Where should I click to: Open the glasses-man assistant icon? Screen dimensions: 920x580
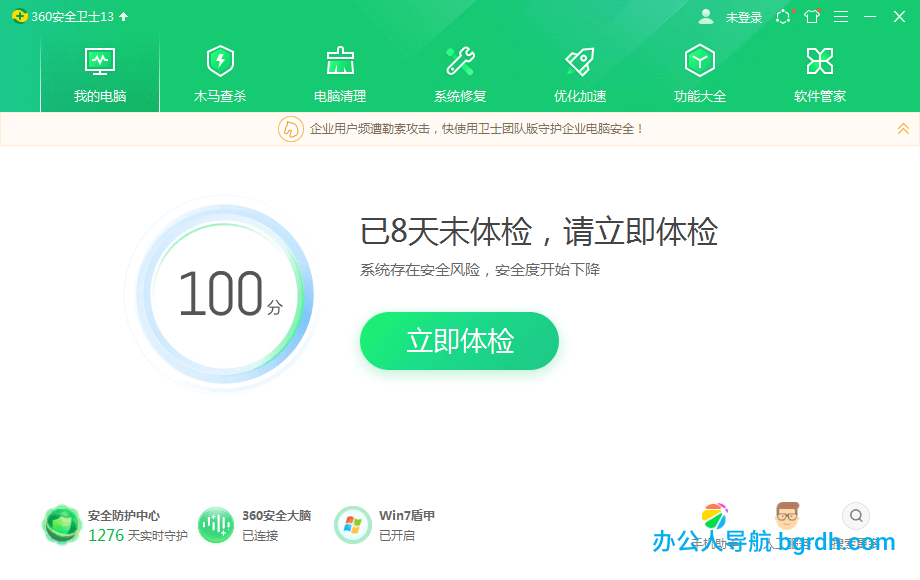(787, 515)
